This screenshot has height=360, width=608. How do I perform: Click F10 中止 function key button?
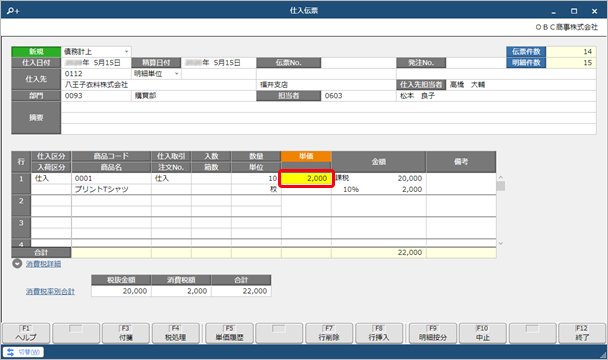coord(483,333)
